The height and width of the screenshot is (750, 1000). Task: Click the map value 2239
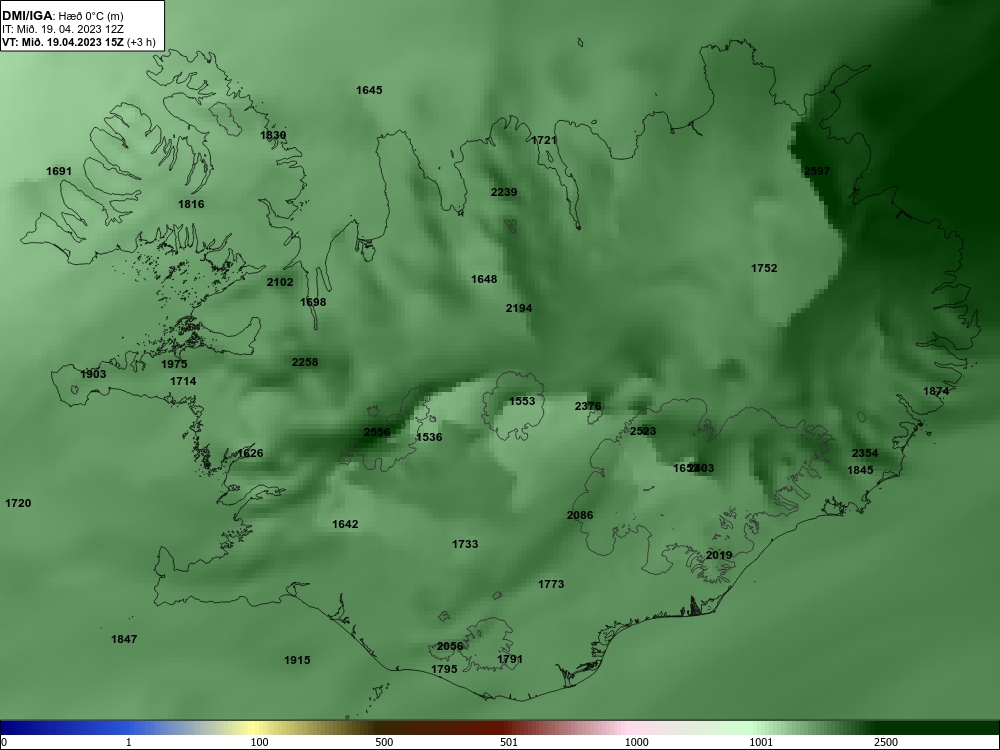[x=504, y=192]
